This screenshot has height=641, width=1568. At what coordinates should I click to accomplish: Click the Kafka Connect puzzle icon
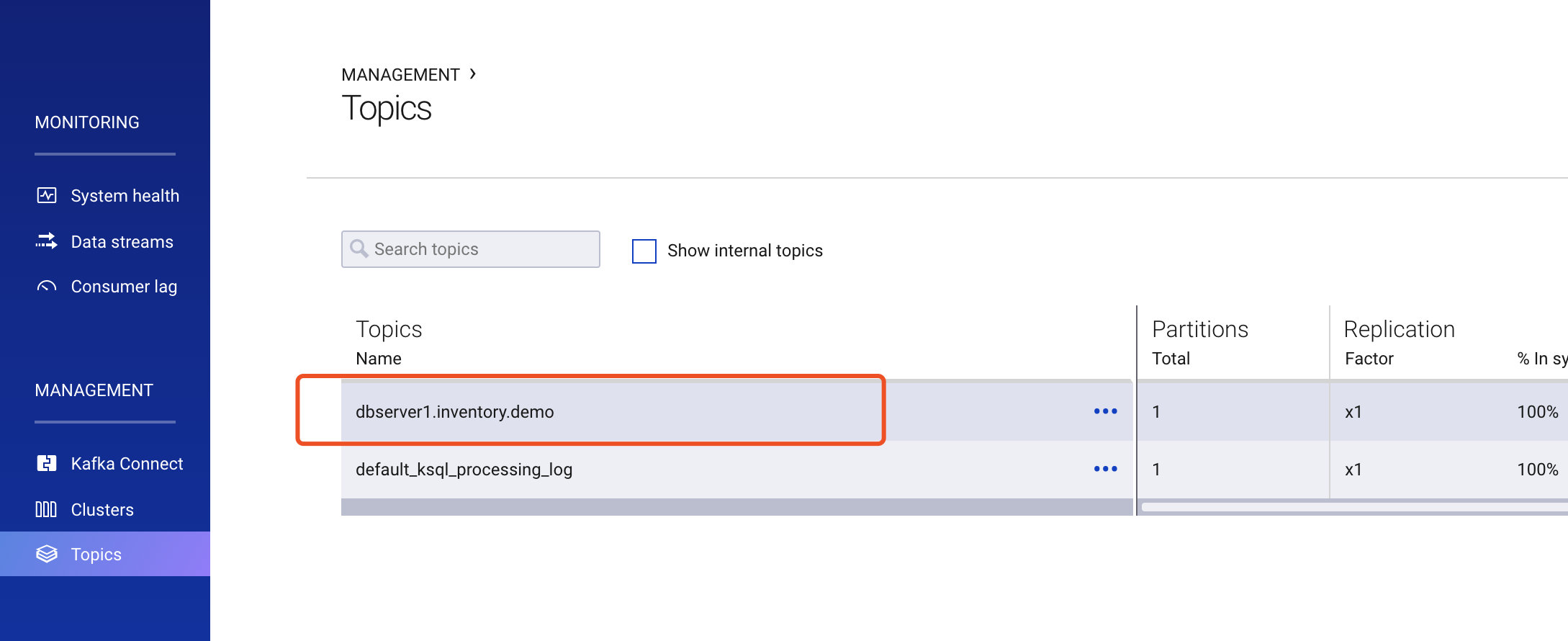point(47,463)
